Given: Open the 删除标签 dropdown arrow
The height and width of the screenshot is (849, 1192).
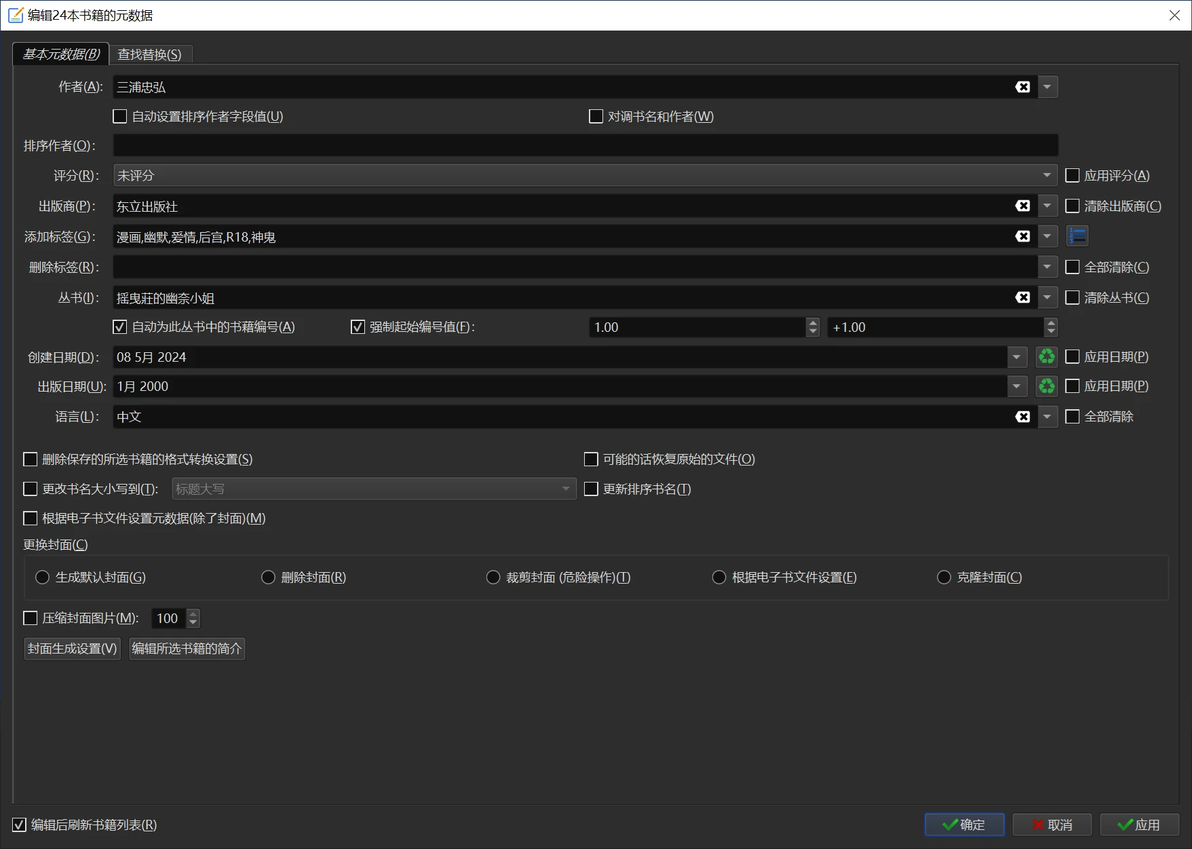Looking at the screenshot, I should click(x=1048, y=267).
